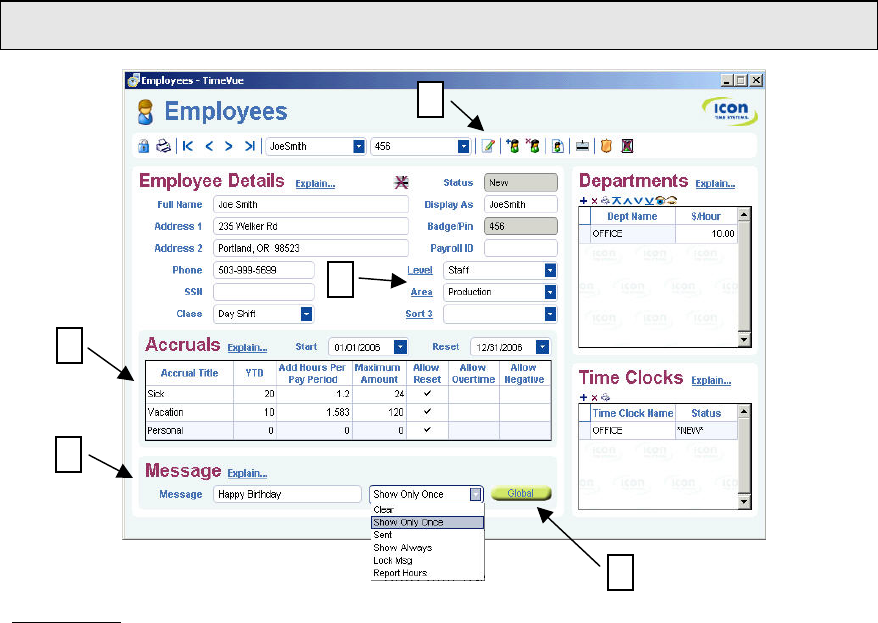The width and height of the screenshot is (878, 623).
Task: Click the Sort 3 label link
Action: [x=419, y=314]
